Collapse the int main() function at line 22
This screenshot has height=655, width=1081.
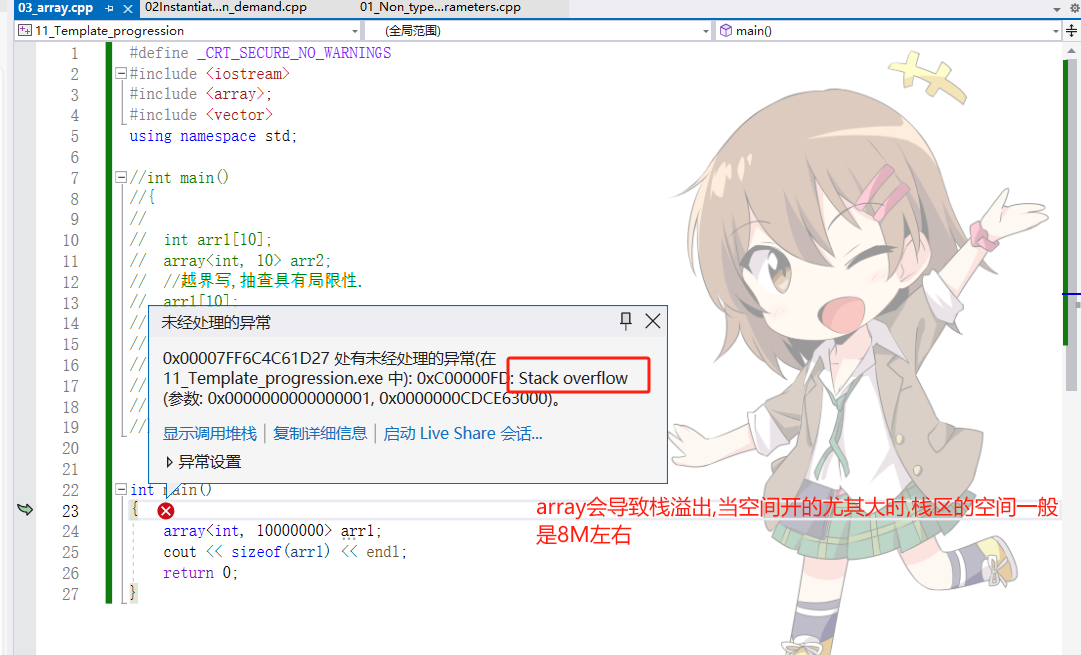click(x=121, y=489)
